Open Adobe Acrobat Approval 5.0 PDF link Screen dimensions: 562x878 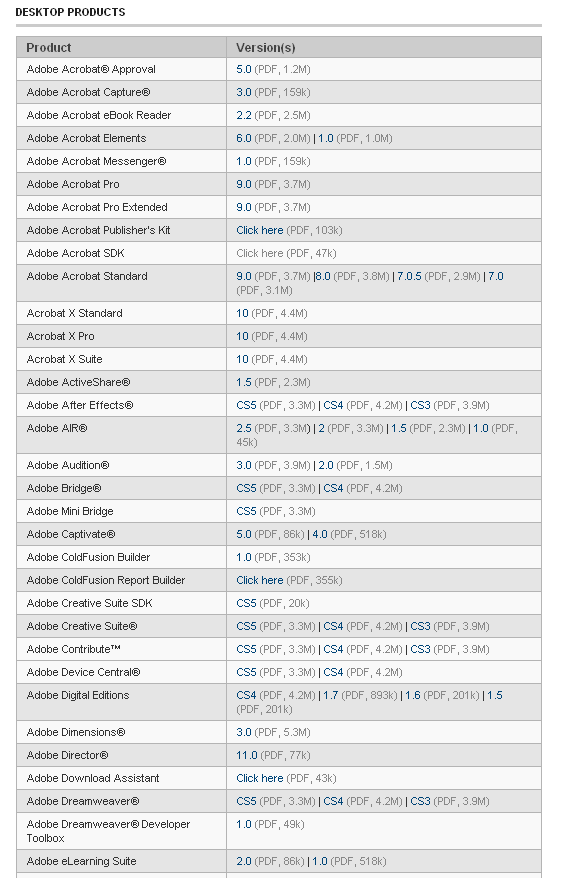coord(243,69)
